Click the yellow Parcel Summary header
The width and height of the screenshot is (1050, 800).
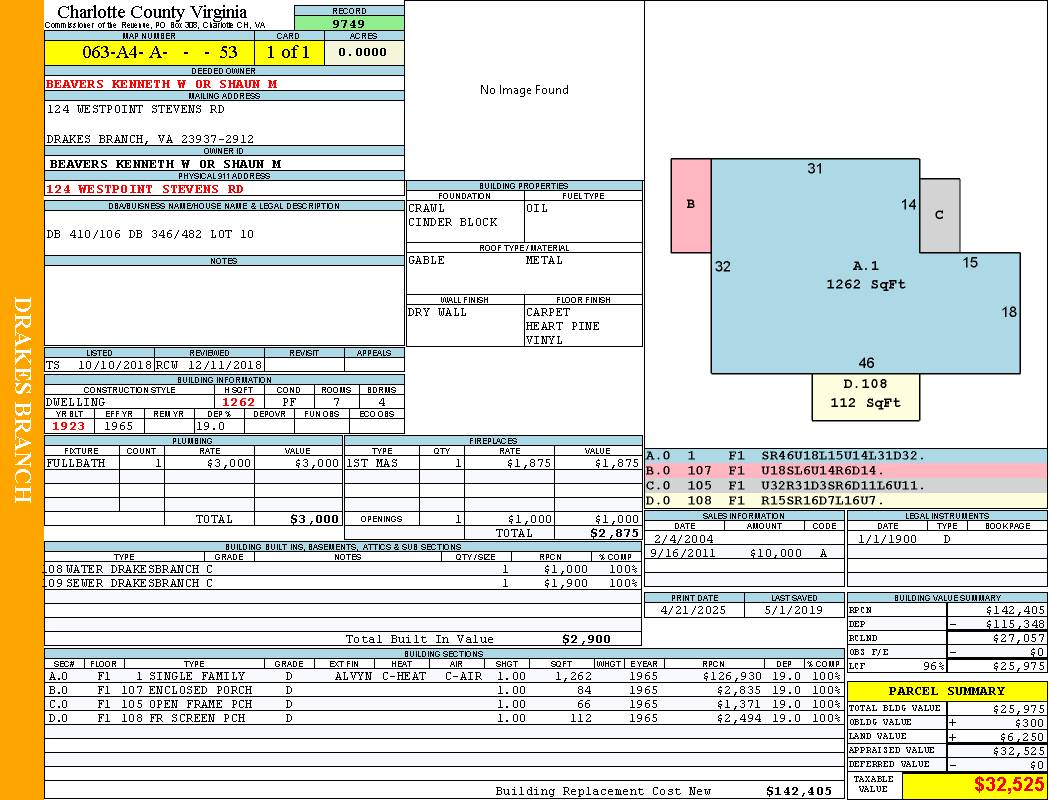click(946, 691)
